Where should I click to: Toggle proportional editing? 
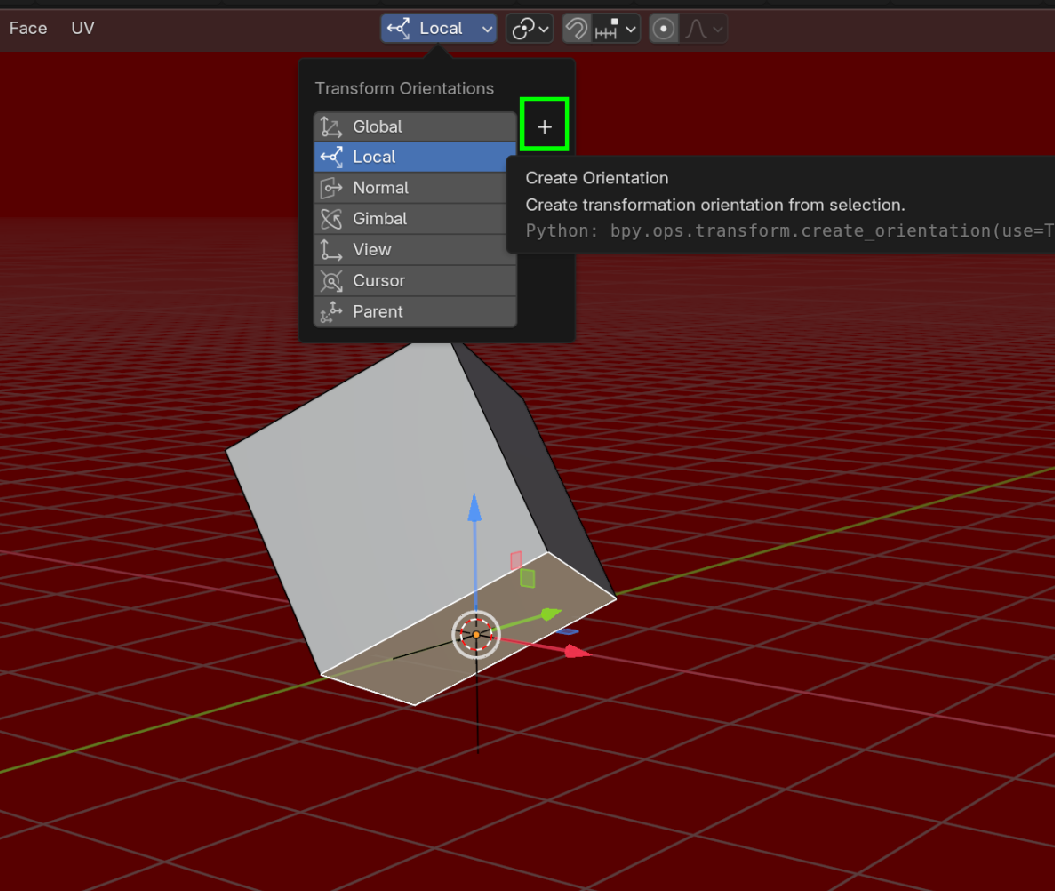pos(663,29)
